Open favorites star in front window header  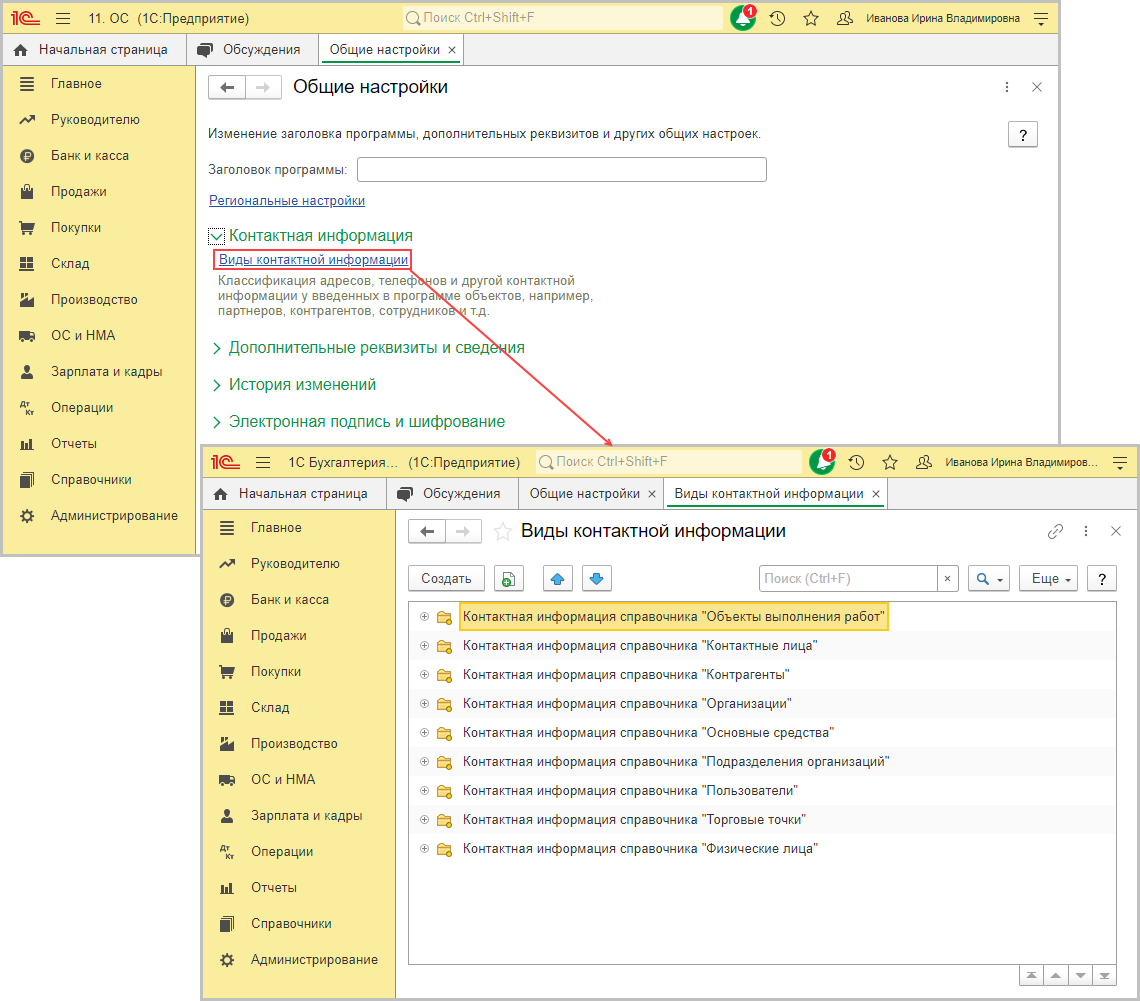tap(890, 462)
